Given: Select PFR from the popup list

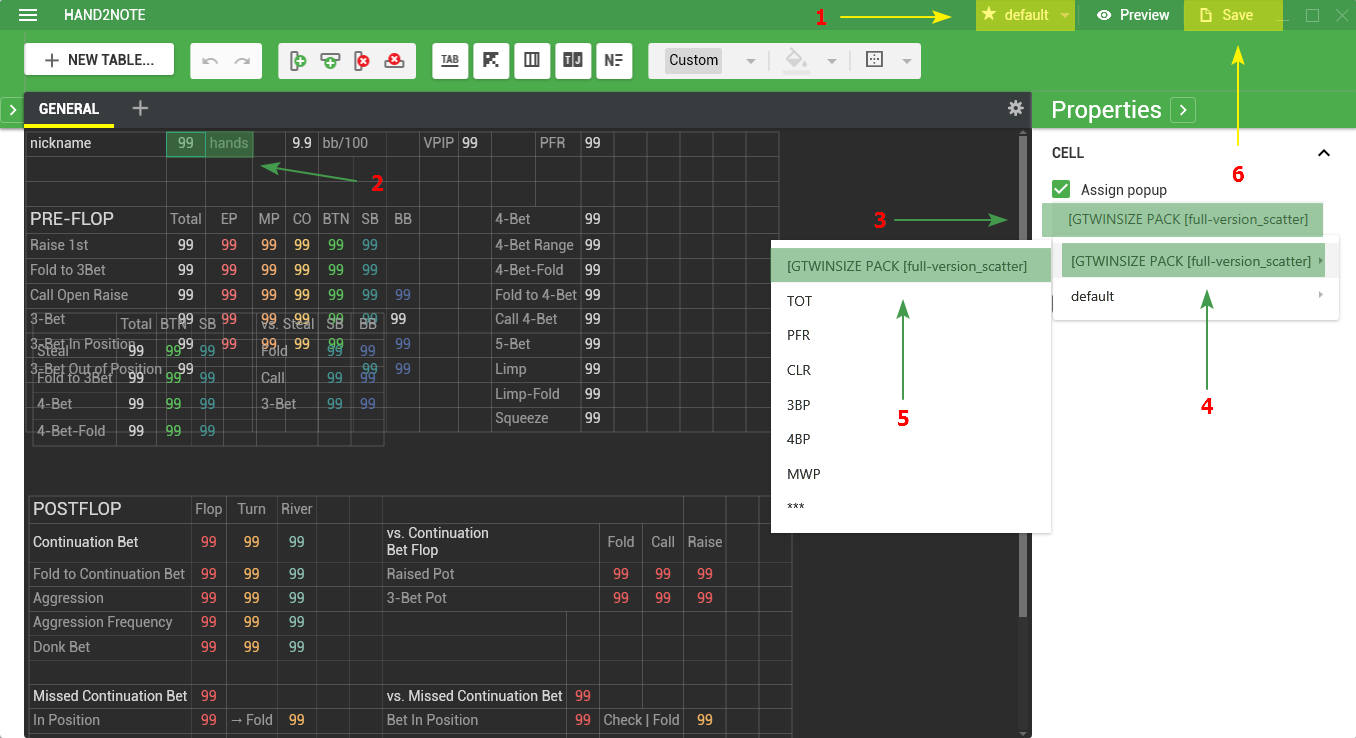Looking at the screenshot, I should 799,335.
